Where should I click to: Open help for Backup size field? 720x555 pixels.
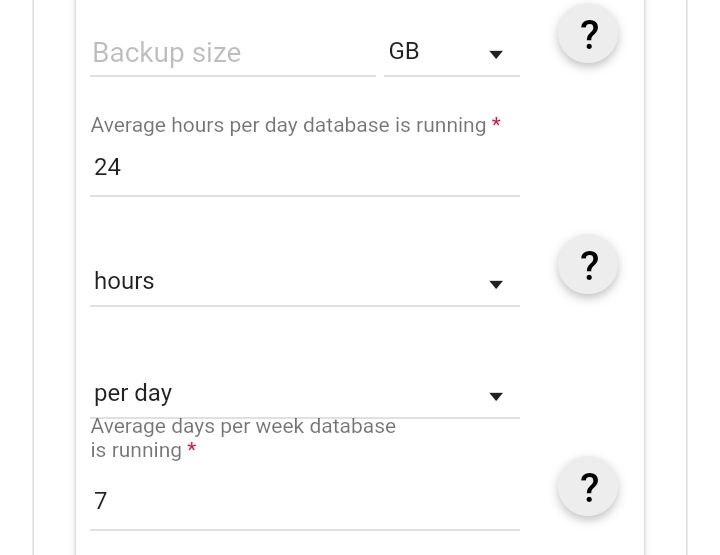pyautogui.click(x=588, y=34)
